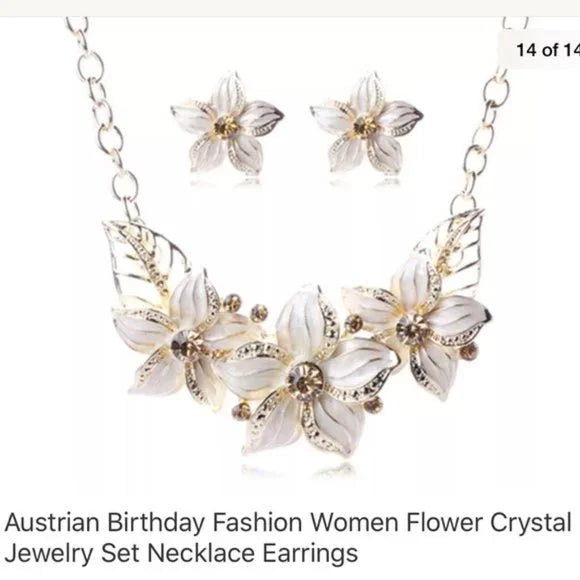Click the word "Earrings" in the title
The image size is (580, 580).
tap(310, 554)
